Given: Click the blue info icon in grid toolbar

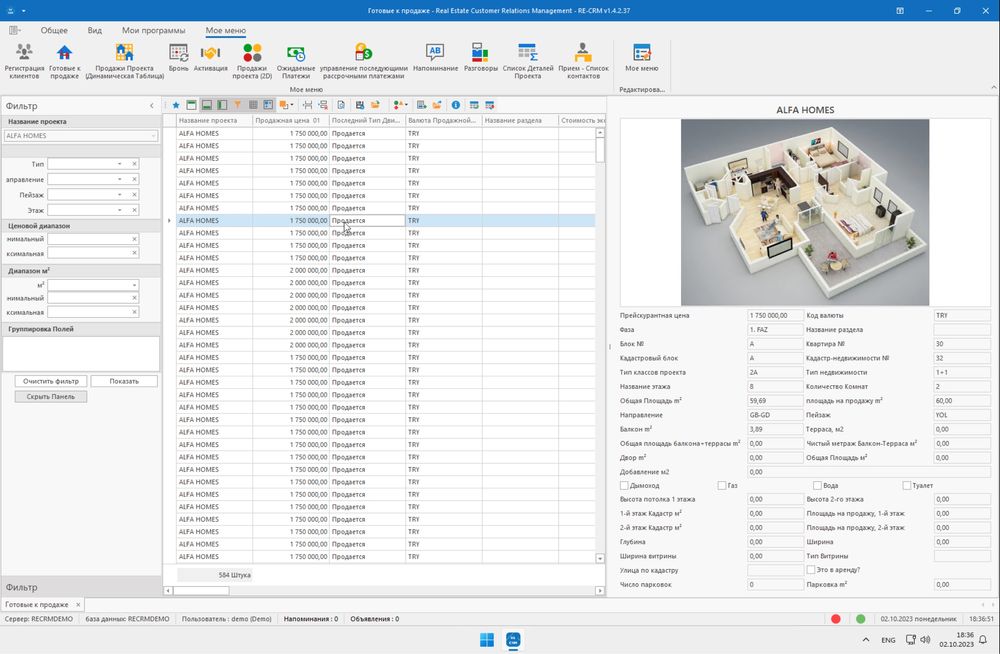Looking at the screenshot, I should (x=456, y=105).
